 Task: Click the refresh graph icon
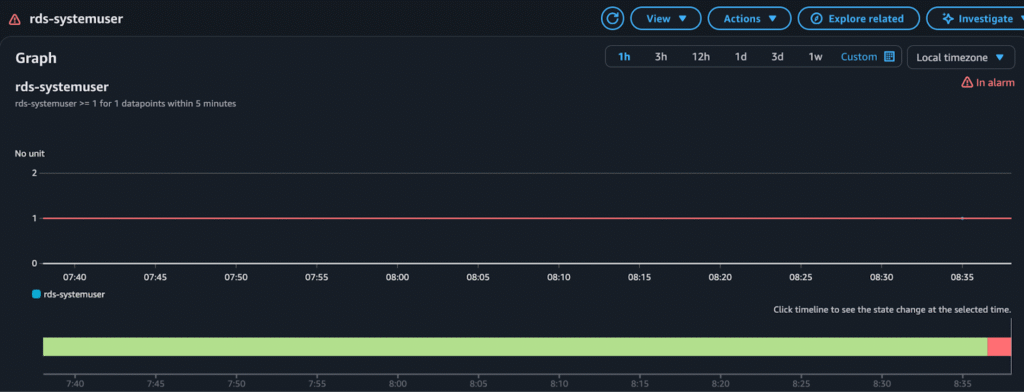tap(612, 18)
